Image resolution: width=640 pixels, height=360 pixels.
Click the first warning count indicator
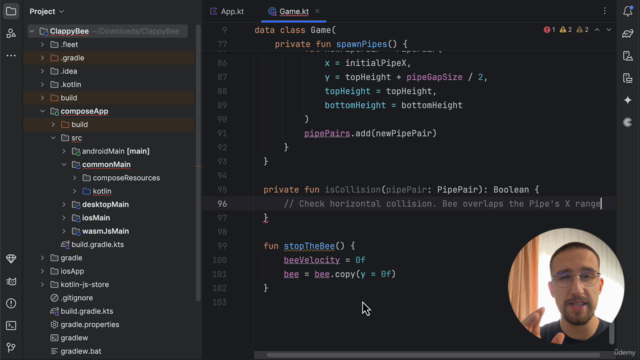point(566,30)
